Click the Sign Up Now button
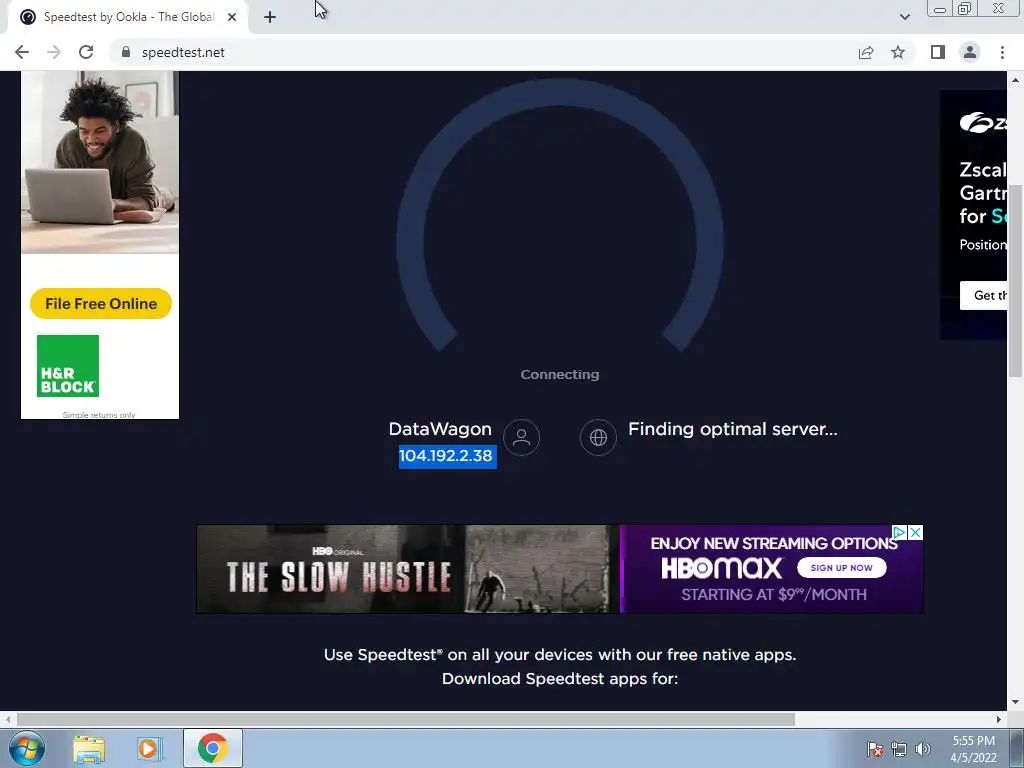Image resolution: width=1024 pixels, height=768 pixels. [x=841, y=568]
